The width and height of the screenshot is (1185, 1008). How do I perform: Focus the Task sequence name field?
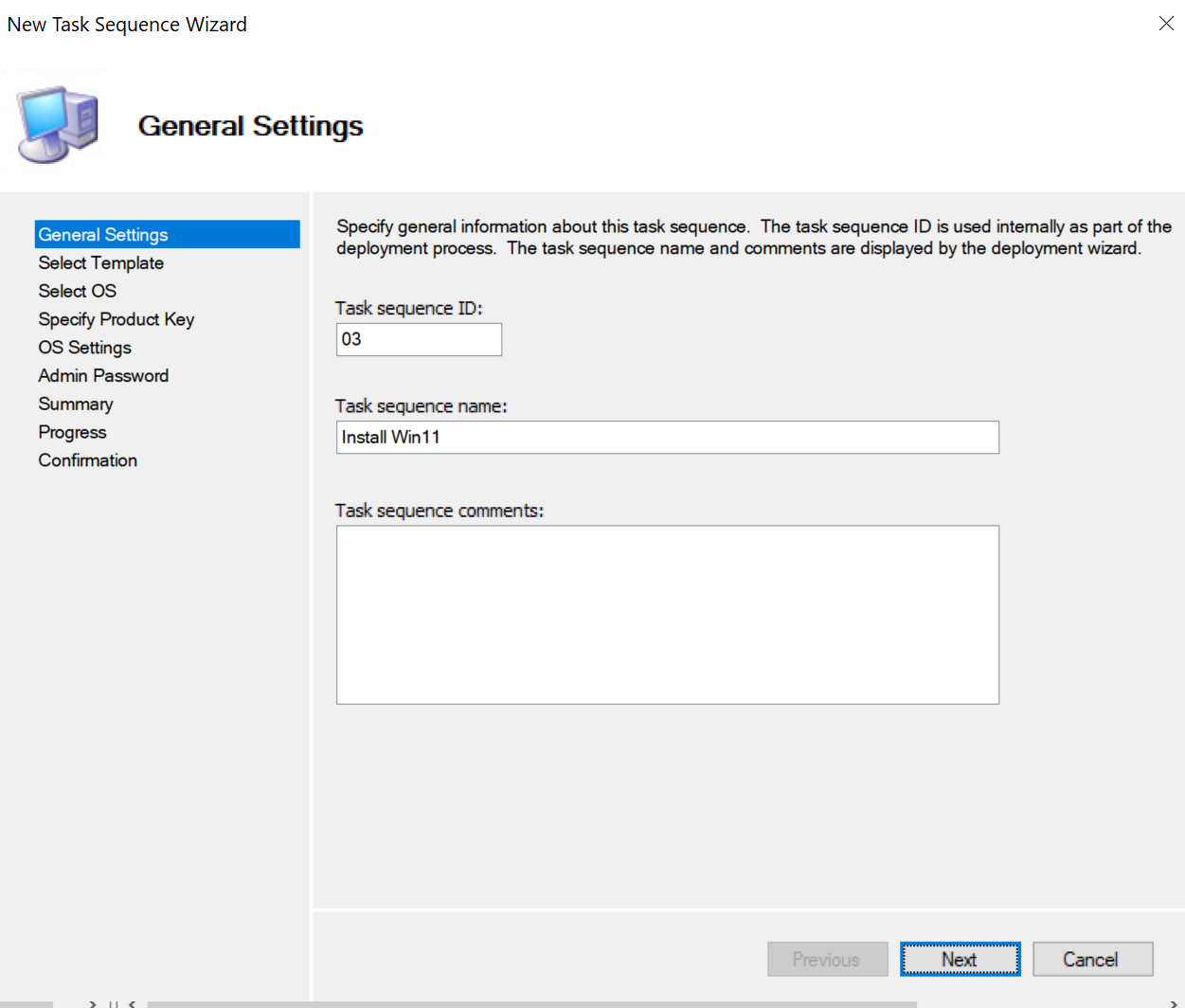[x=667, y=438]
